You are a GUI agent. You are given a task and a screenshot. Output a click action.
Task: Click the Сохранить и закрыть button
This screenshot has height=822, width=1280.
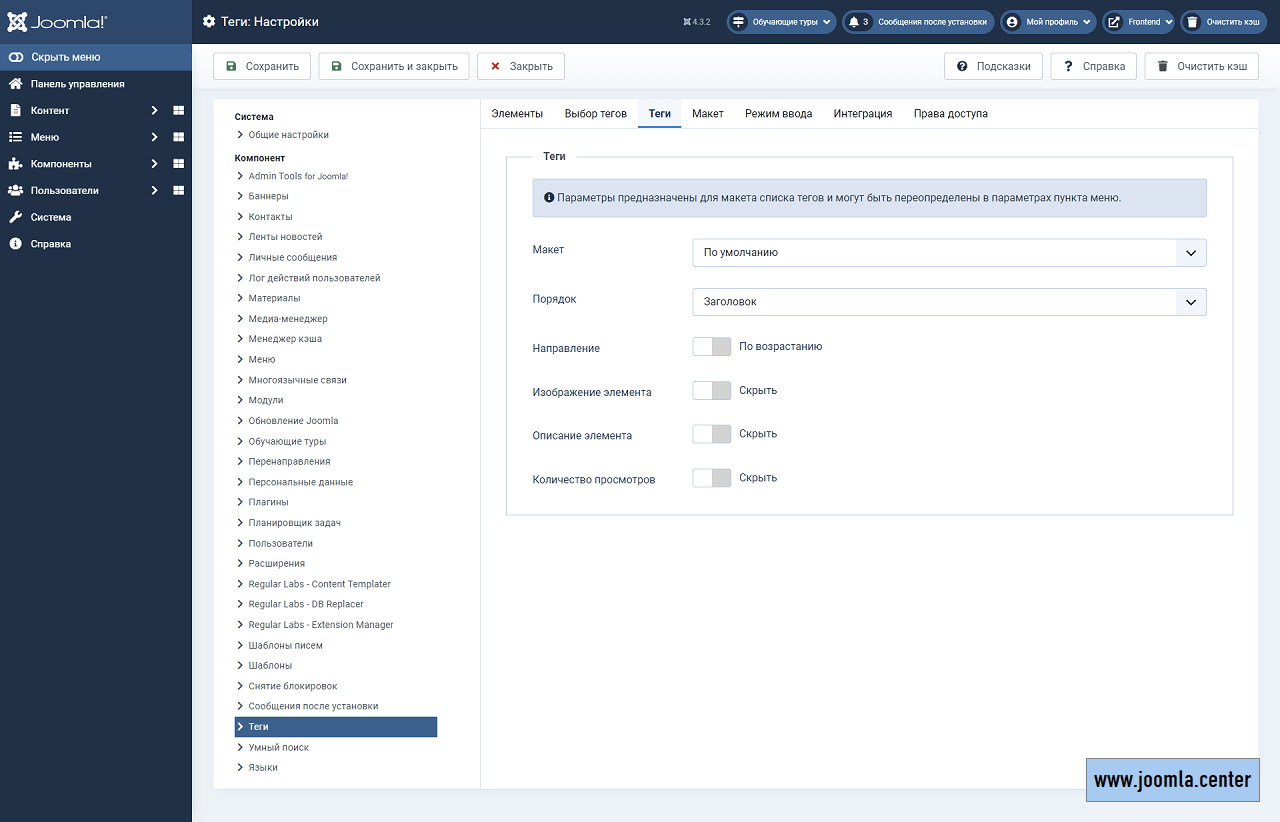(x=393, y=67)
